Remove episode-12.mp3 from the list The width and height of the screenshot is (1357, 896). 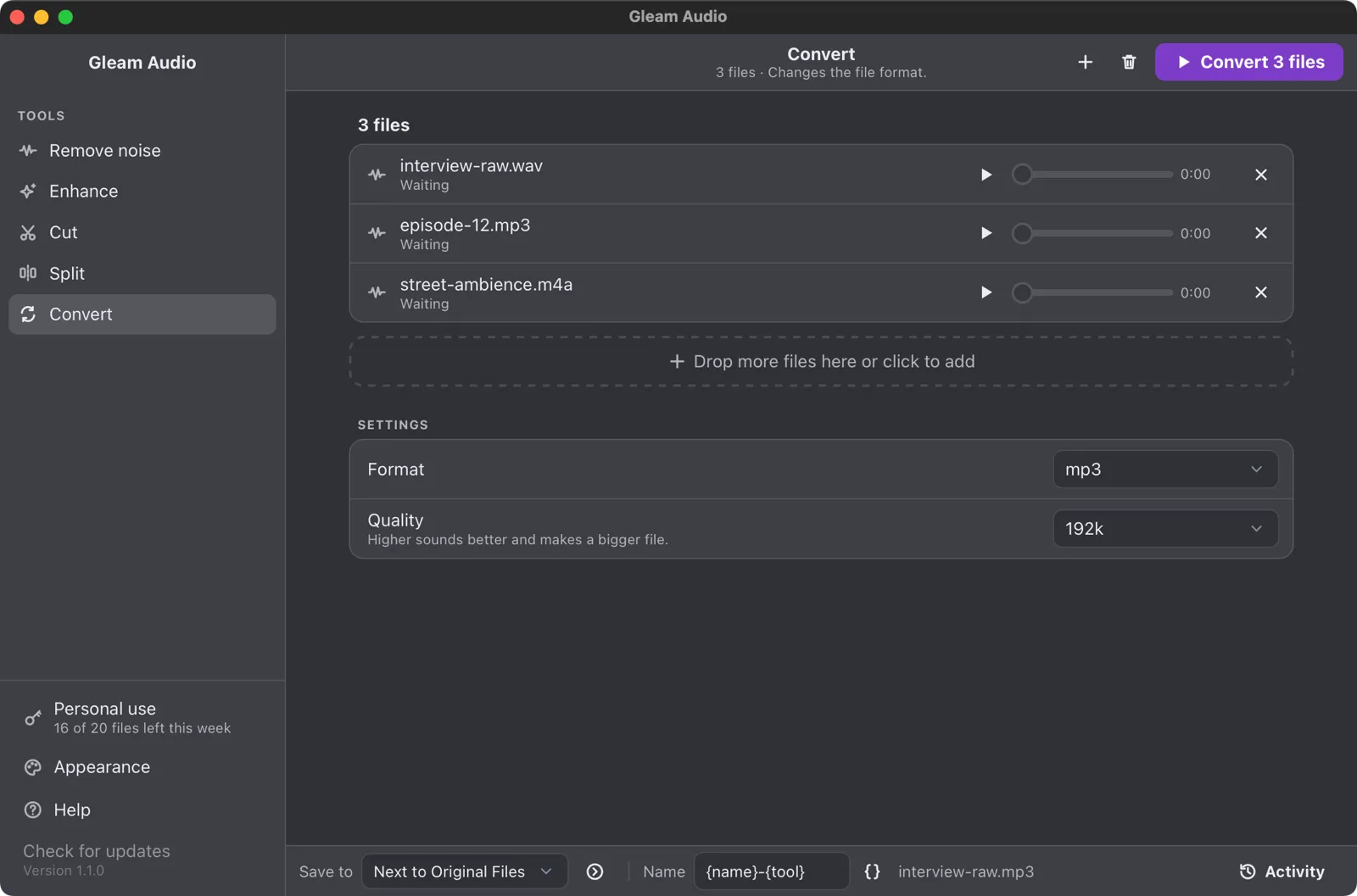pos(1261,233)
